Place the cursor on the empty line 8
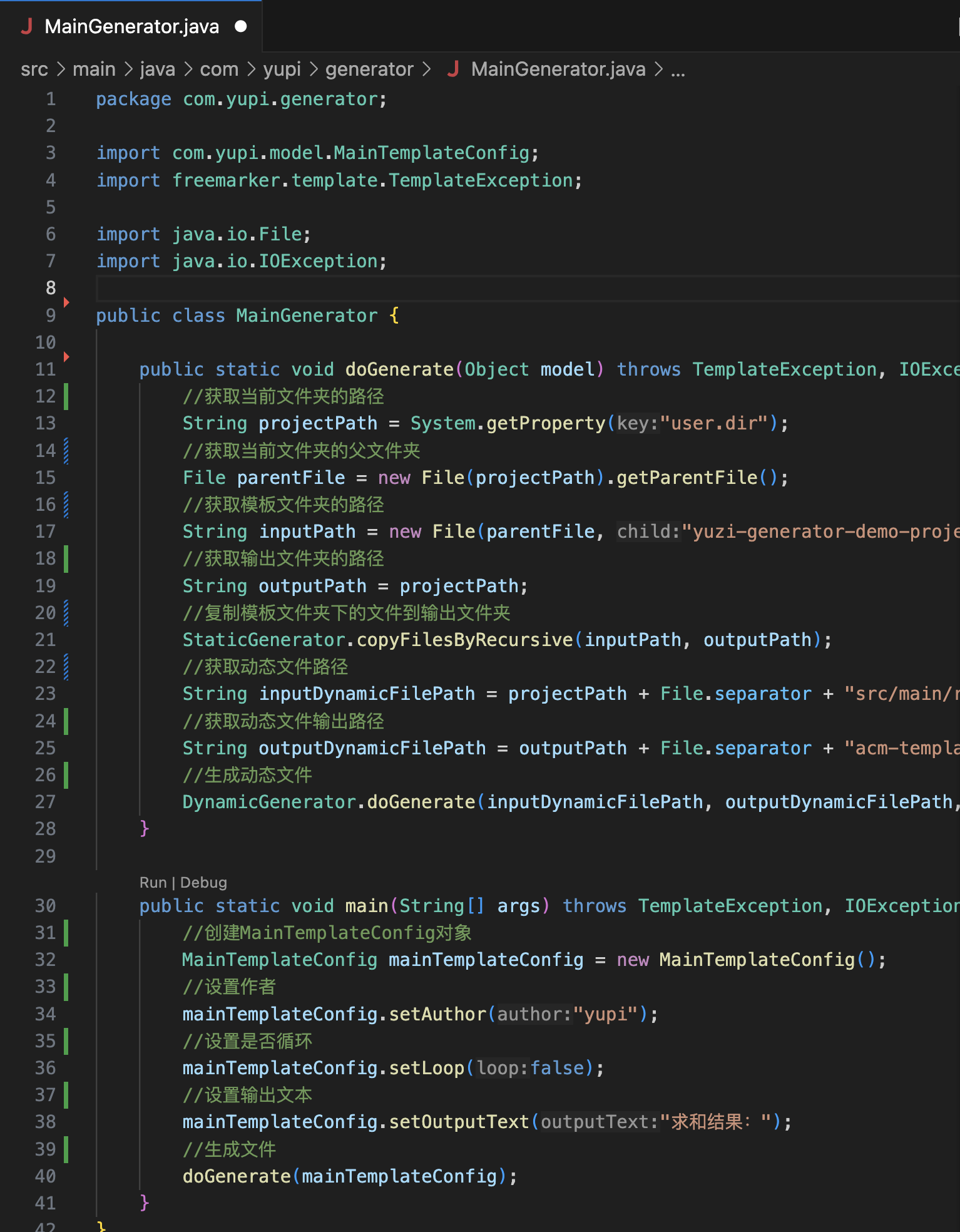 pos(375,289)
